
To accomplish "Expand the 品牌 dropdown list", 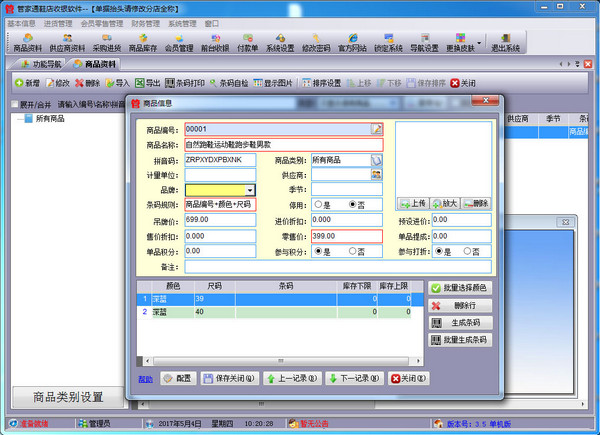I will coord(250,190).
